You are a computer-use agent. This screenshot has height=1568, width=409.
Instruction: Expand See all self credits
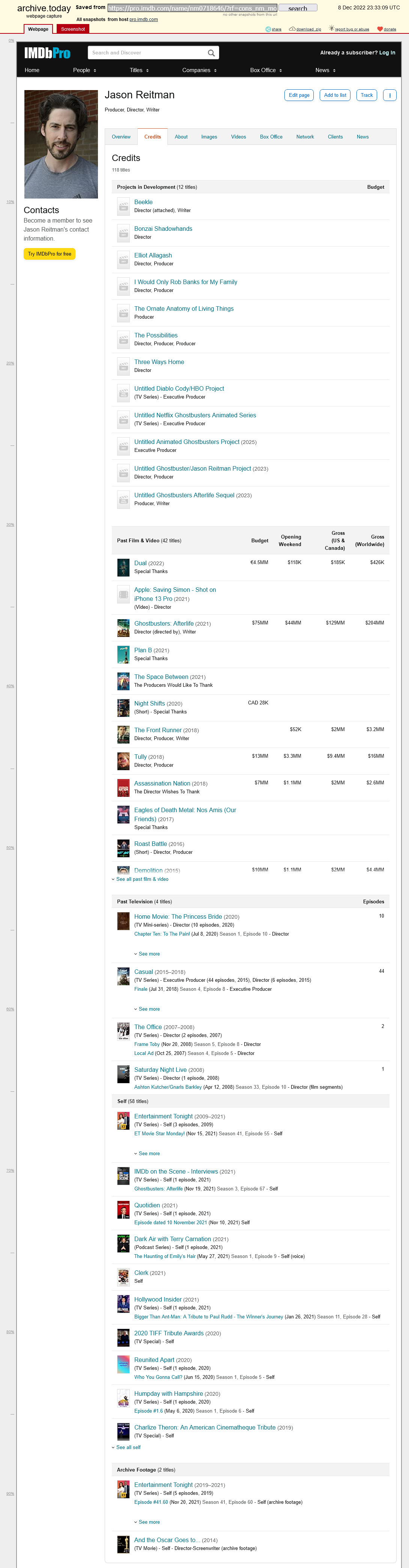tap(126, 1448)
